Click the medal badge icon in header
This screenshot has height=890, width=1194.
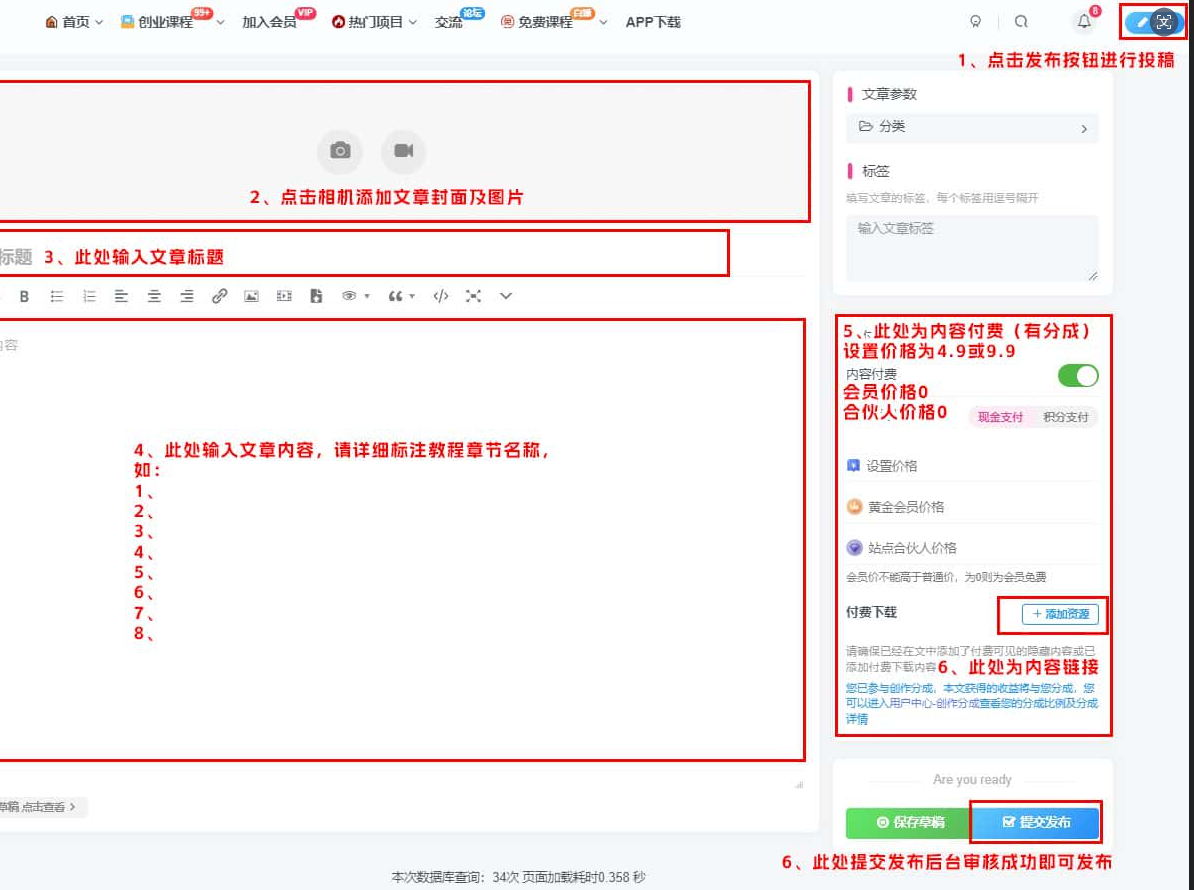pyautogui.click(x=975, y=21)
